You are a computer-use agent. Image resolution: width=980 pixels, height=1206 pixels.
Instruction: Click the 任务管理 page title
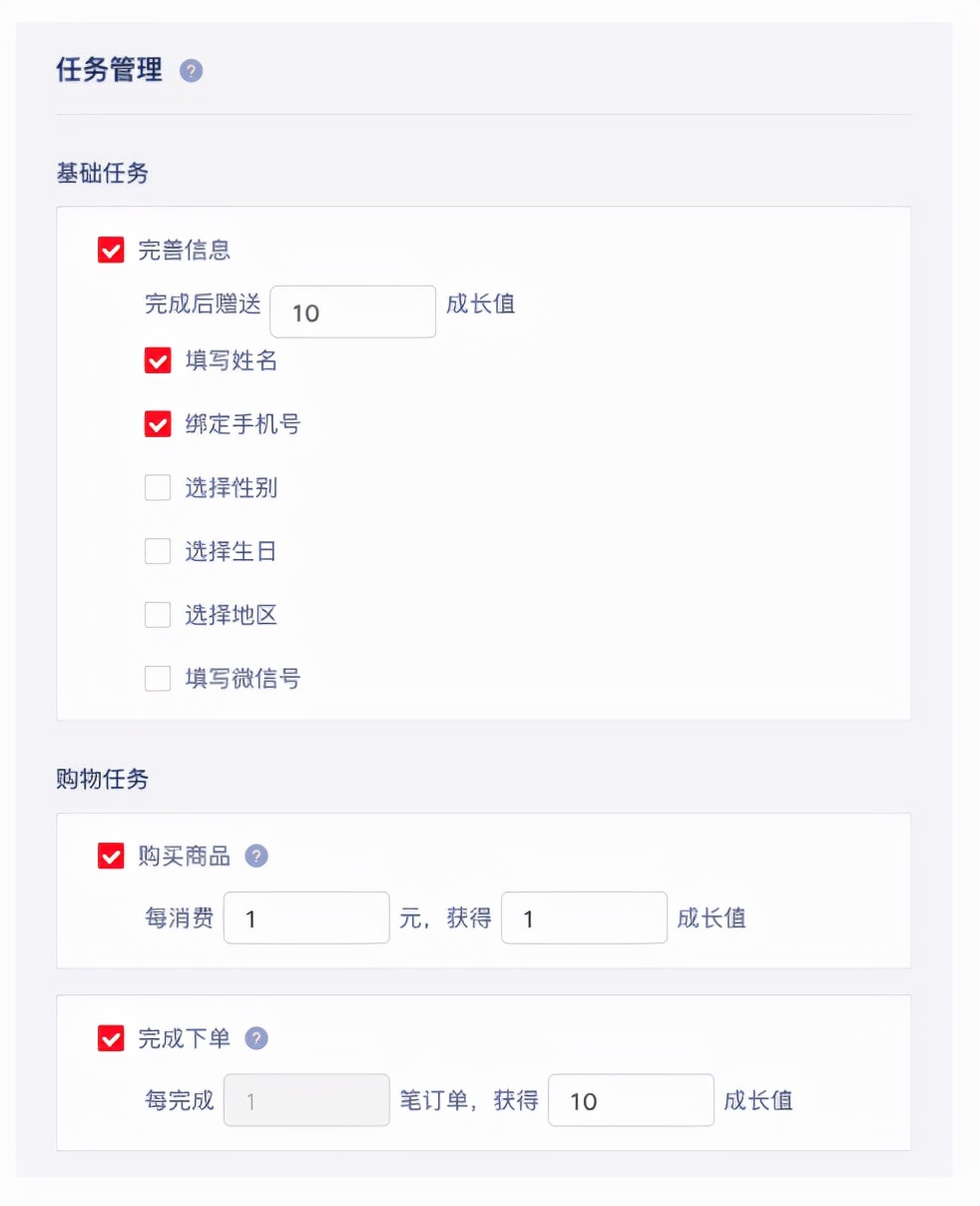click(110, 71)
